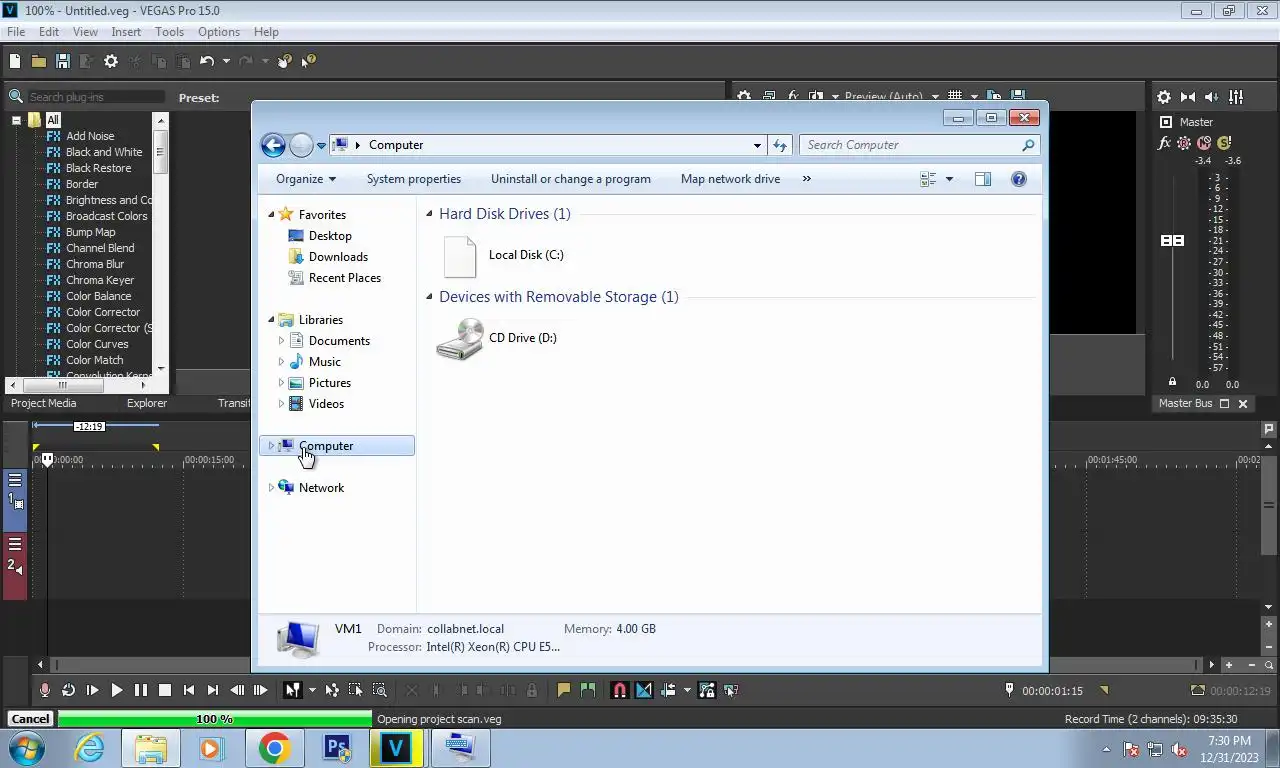Click the Explorer Back navigation button
Image resolution: width=1280 pixels, height=768 pixels.
click(x=273, y=145)
